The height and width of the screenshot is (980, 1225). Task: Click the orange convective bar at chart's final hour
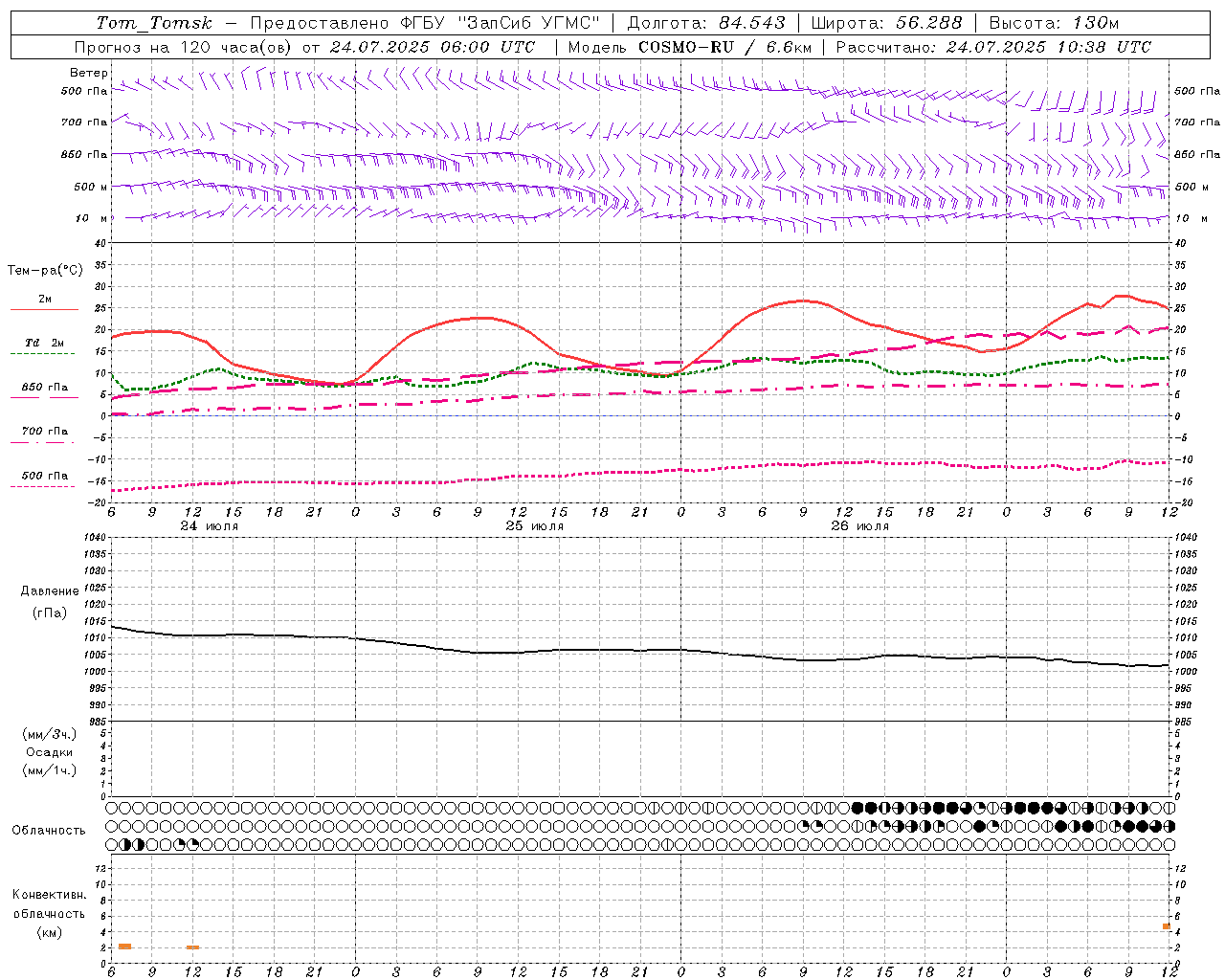1167,926
